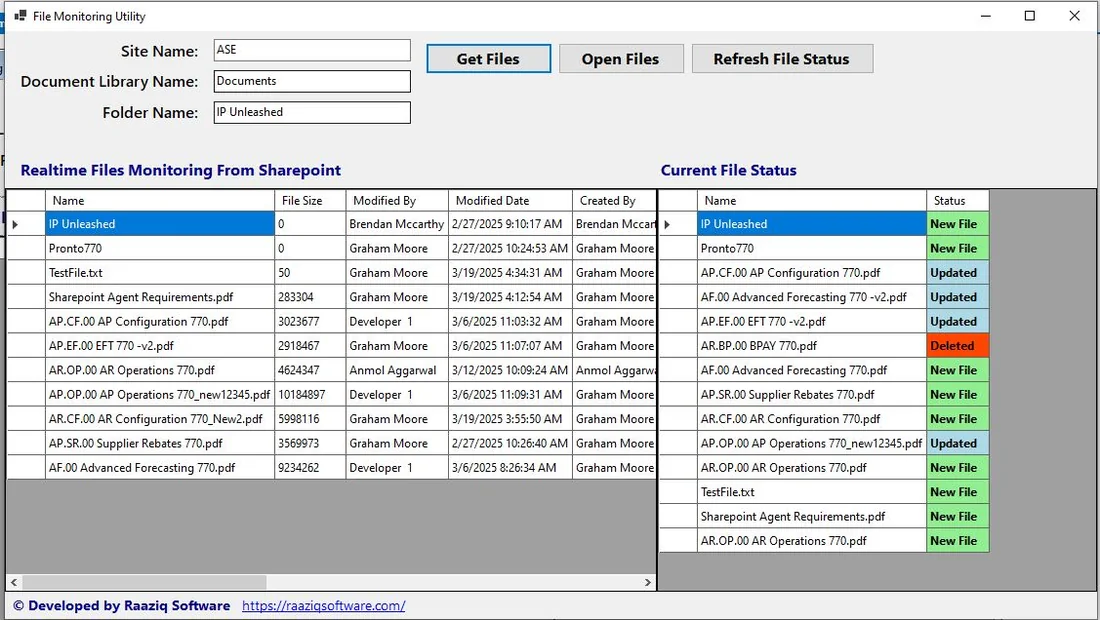
Task: Select IP Unleashed row marker in Sharepoint grid
Action: pyautogui.click(x=26, y=224)
